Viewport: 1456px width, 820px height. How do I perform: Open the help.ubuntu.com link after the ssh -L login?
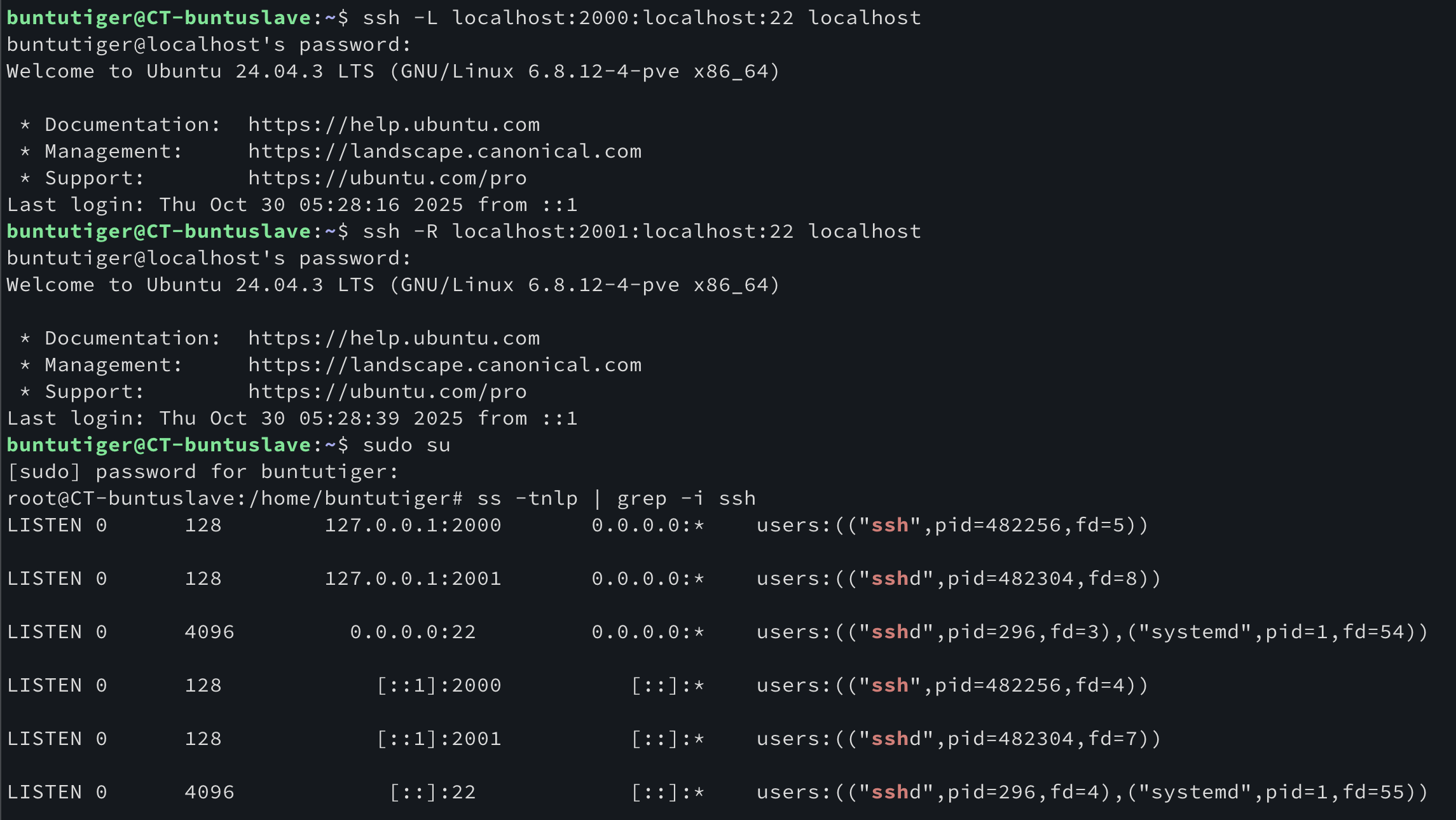pyautogui.click(x=394, y=125)
